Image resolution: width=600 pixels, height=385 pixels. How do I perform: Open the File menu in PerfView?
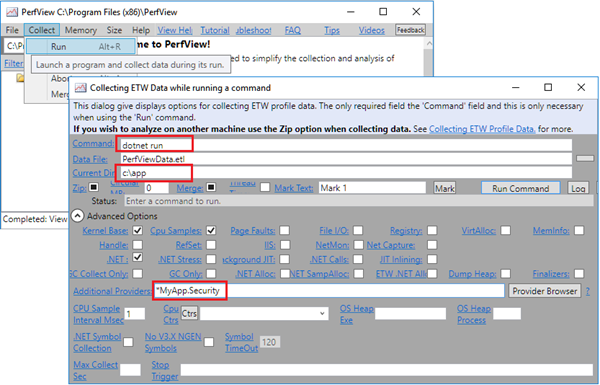[12, 30]
